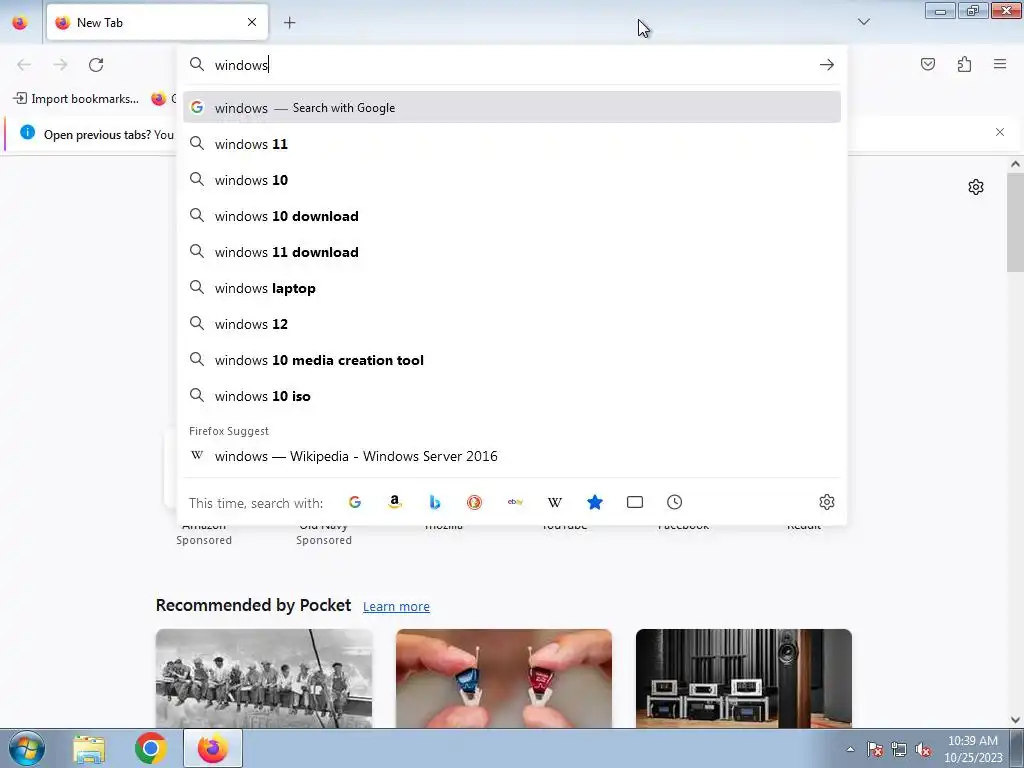Select 'windows 12' suggestion
This screenshot has width=1024, height=768.
pos(512,324)
